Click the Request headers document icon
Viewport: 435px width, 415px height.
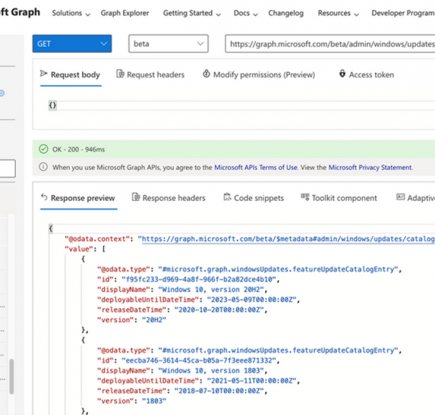120,74
